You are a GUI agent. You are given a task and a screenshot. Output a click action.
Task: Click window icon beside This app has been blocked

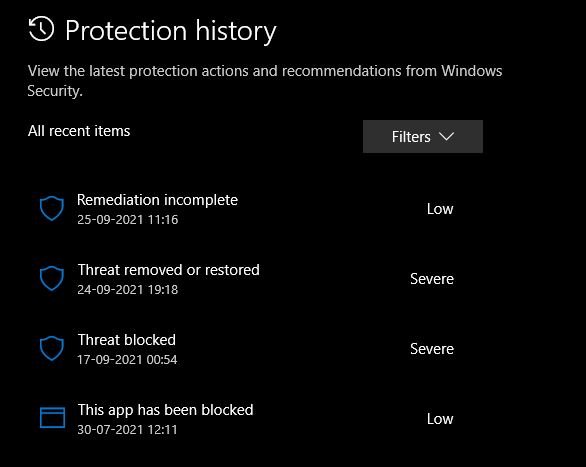52,417
